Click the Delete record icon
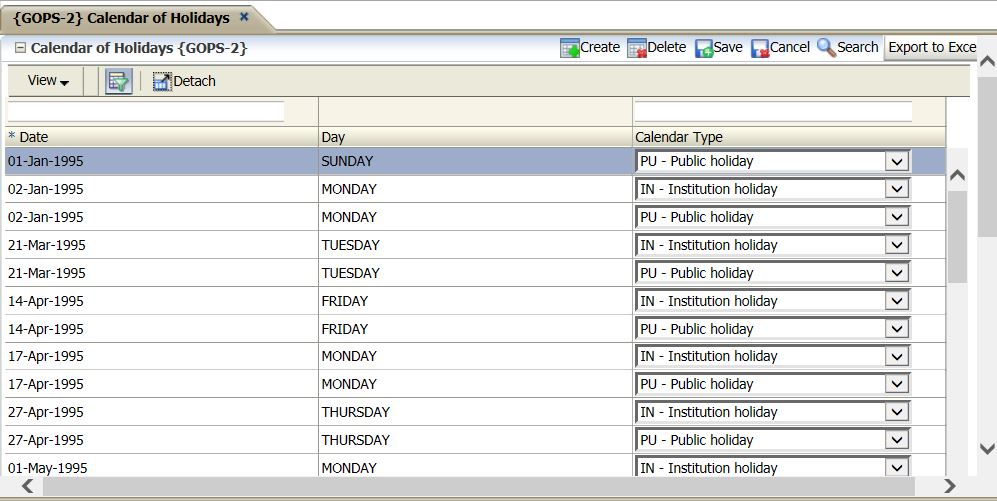Viewport: 997px width, 501px height. pyautogui.click(x=637, y=48)
